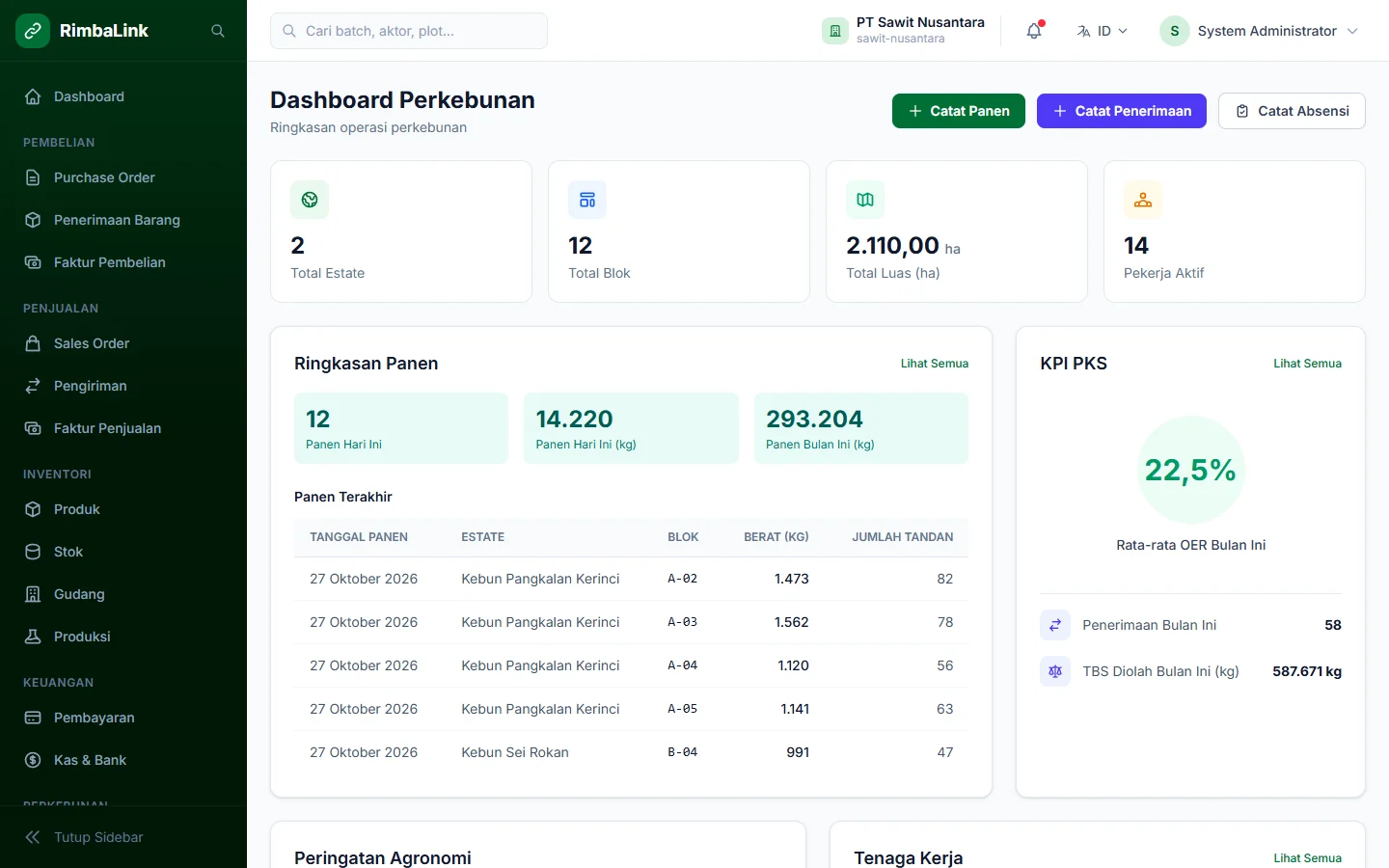Open PT Sawit Nusantara company switcher

click(904, 31)
